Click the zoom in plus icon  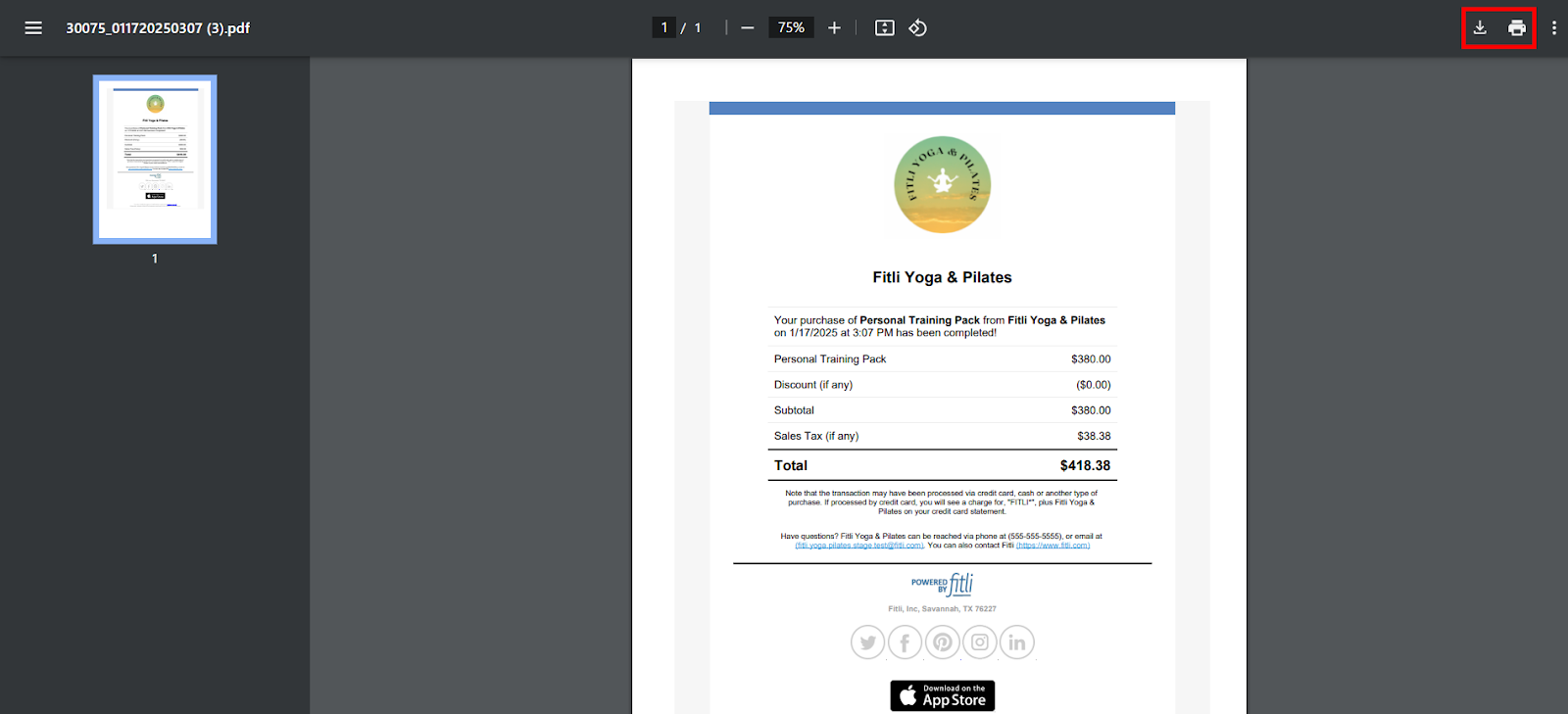(x=834, y=27)
